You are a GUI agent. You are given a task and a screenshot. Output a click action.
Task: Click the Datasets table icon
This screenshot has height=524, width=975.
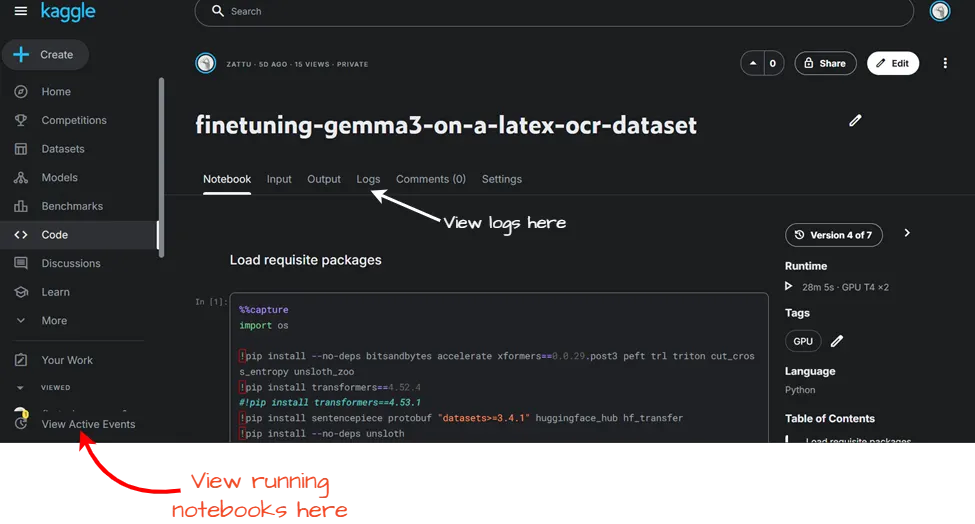point(21,149)
